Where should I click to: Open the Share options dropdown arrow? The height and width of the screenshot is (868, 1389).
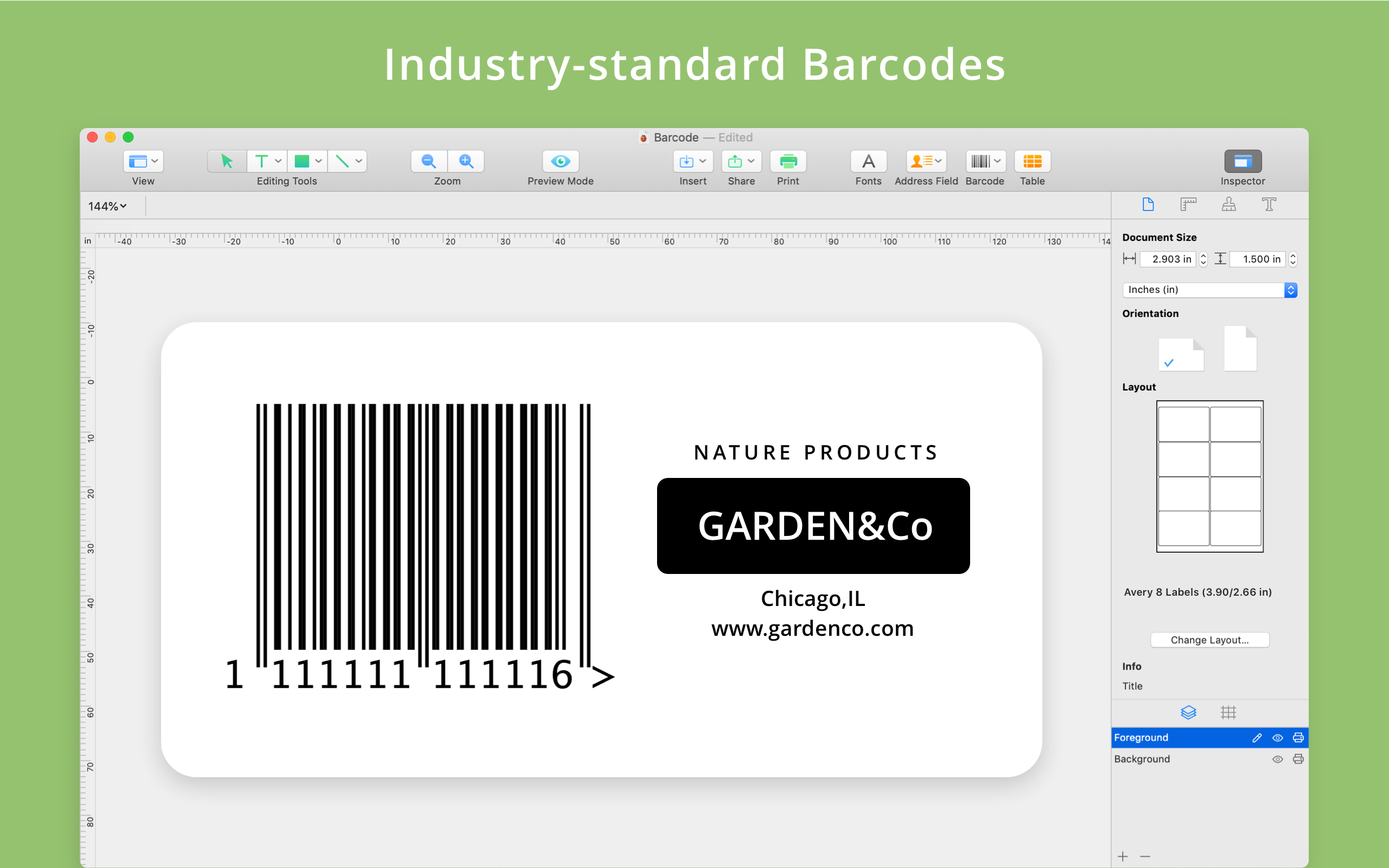[751, 161]
